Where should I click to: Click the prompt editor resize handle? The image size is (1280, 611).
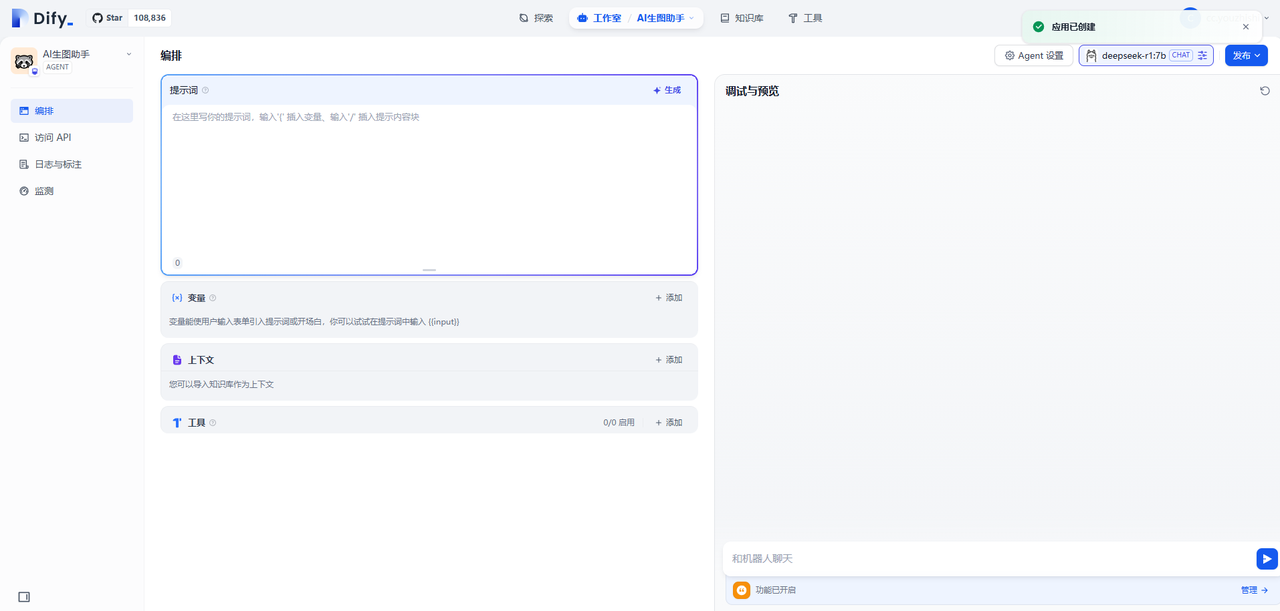[x=429, y=270]
